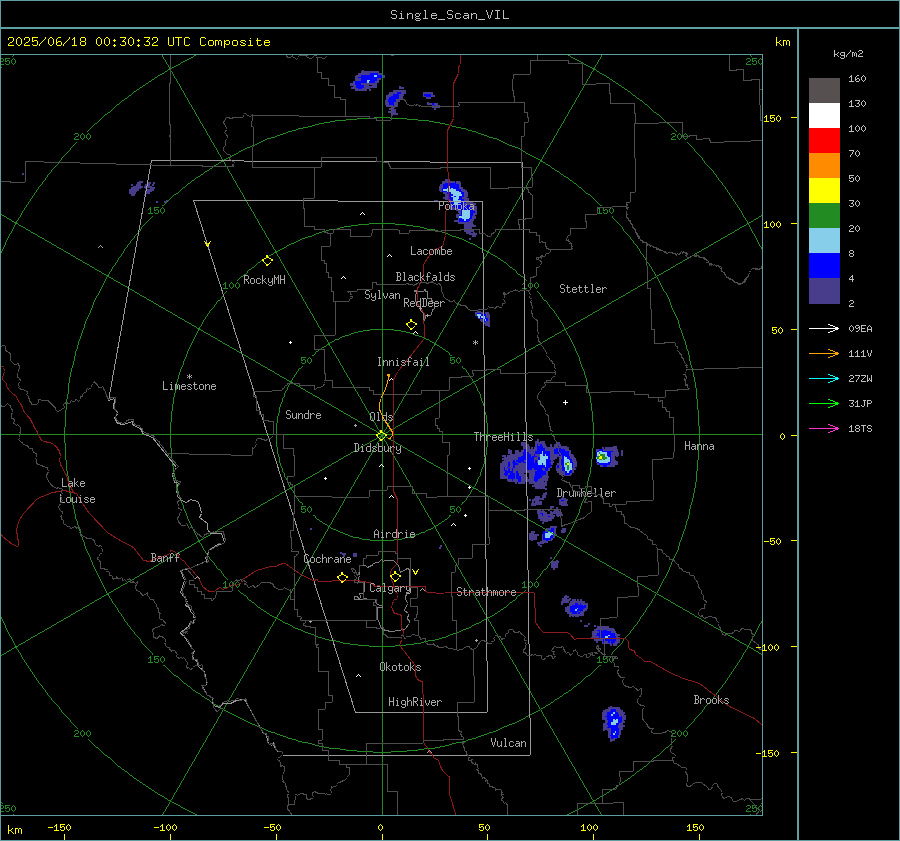900x841 pixels.
Task: Click the storm cell over Ponoka
Action: coord(459,207)
